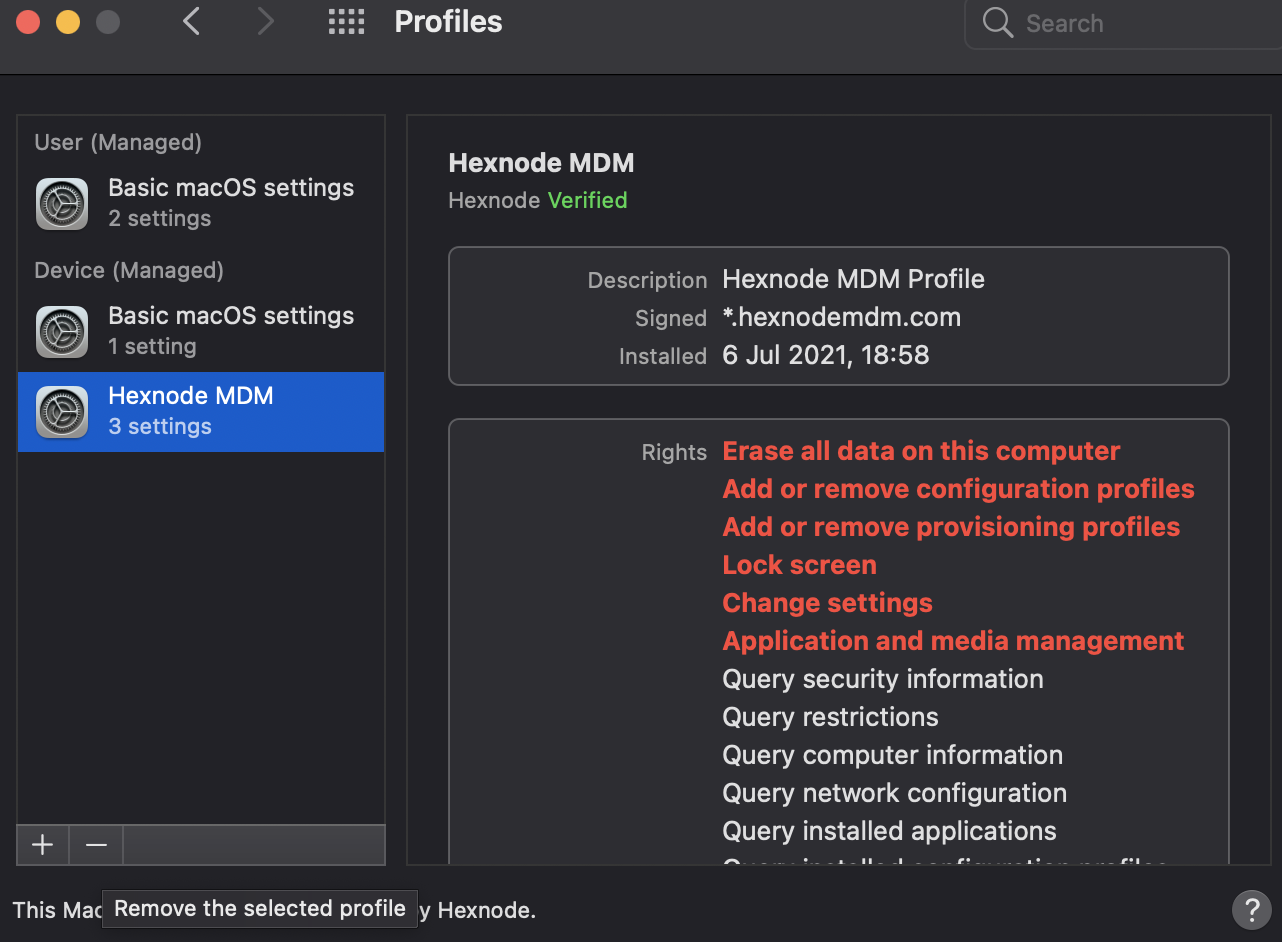The image size is (1282, 942).
Task: Click the '3 settings' subtitle
Action: [x=160, y=426]
